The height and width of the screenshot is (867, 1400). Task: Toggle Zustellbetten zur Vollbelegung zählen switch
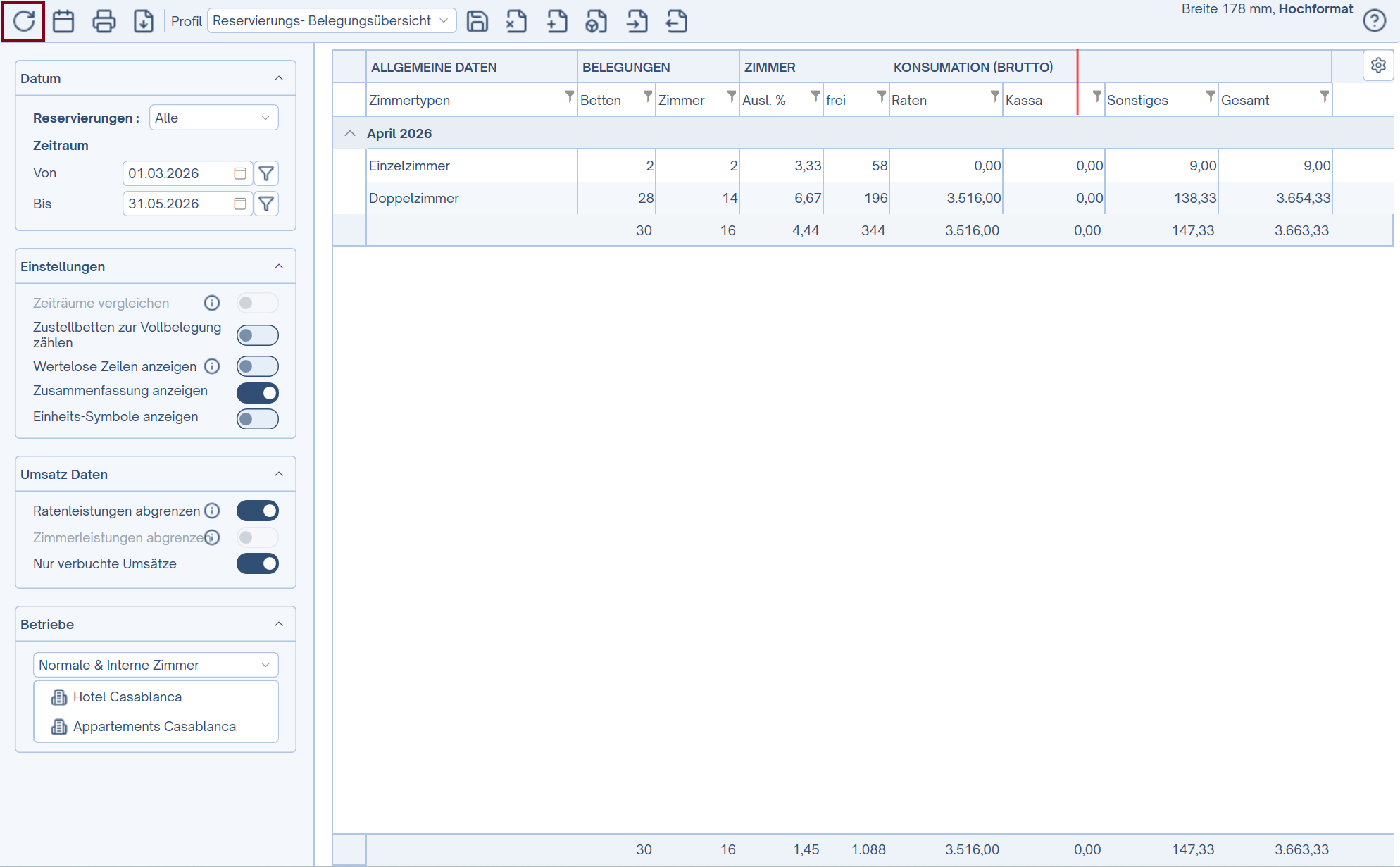pos(258,335)
